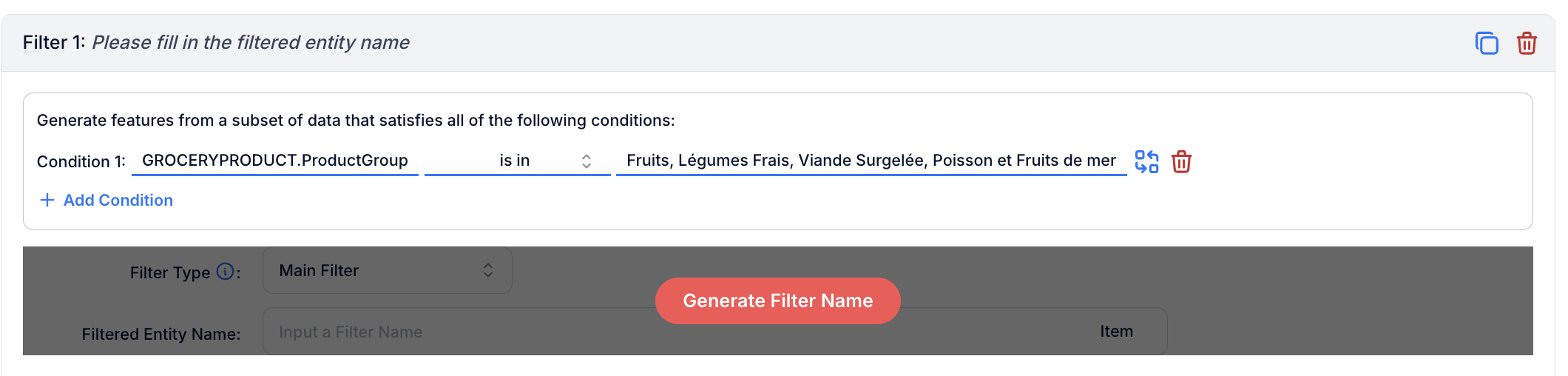
Task: Click the Condition 1 label
Action: pyautogui.click(x=81, y=161)
